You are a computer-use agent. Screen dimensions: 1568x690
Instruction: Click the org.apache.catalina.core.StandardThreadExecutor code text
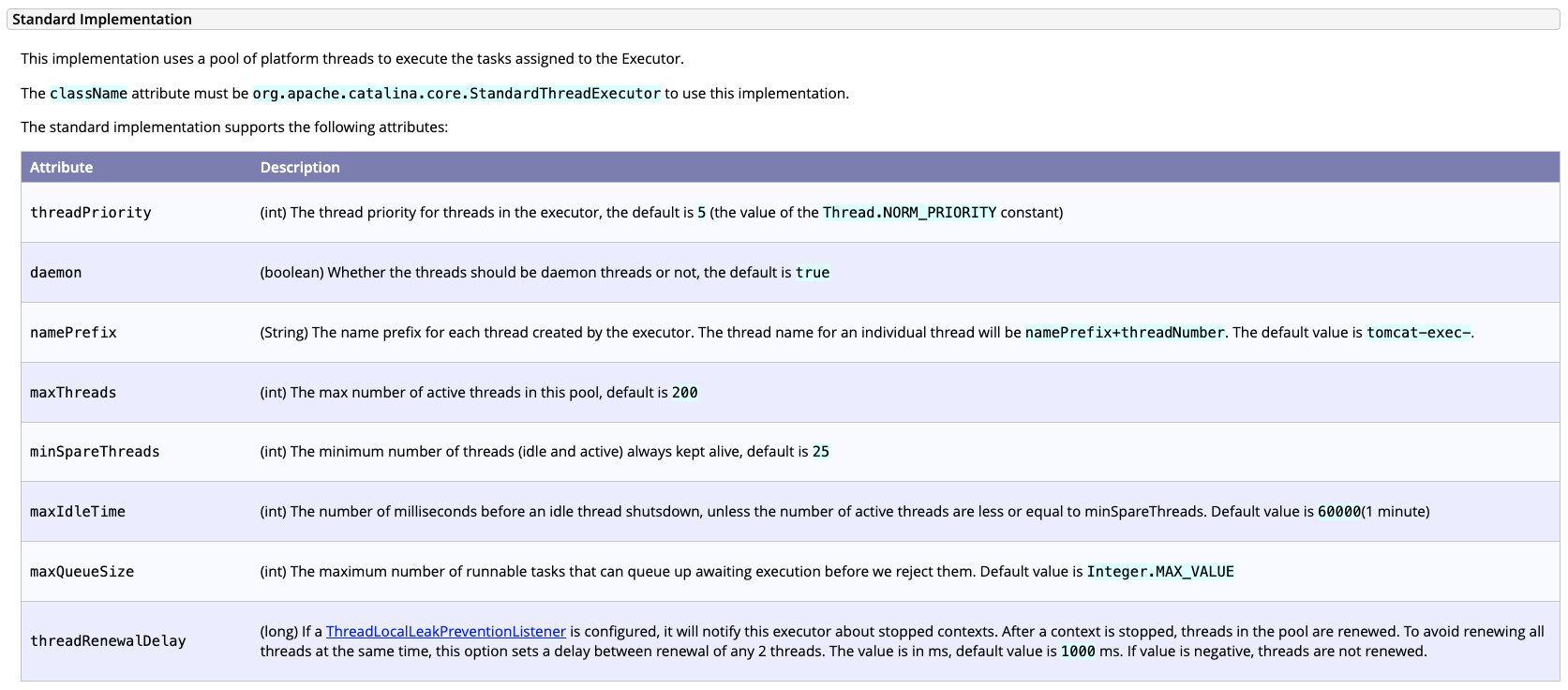[x=456, y=94]
